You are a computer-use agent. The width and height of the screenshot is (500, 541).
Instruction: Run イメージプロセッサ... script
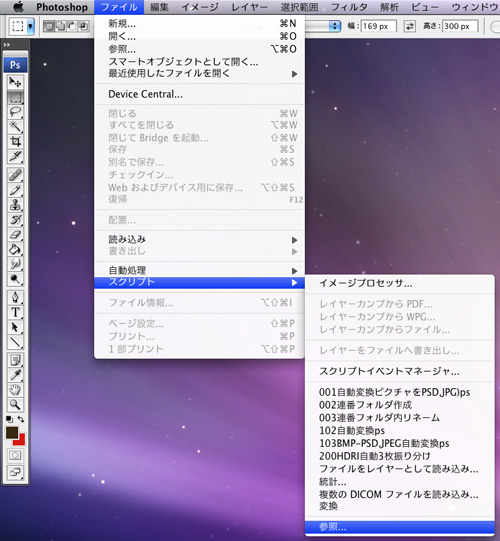coord(400,284)
